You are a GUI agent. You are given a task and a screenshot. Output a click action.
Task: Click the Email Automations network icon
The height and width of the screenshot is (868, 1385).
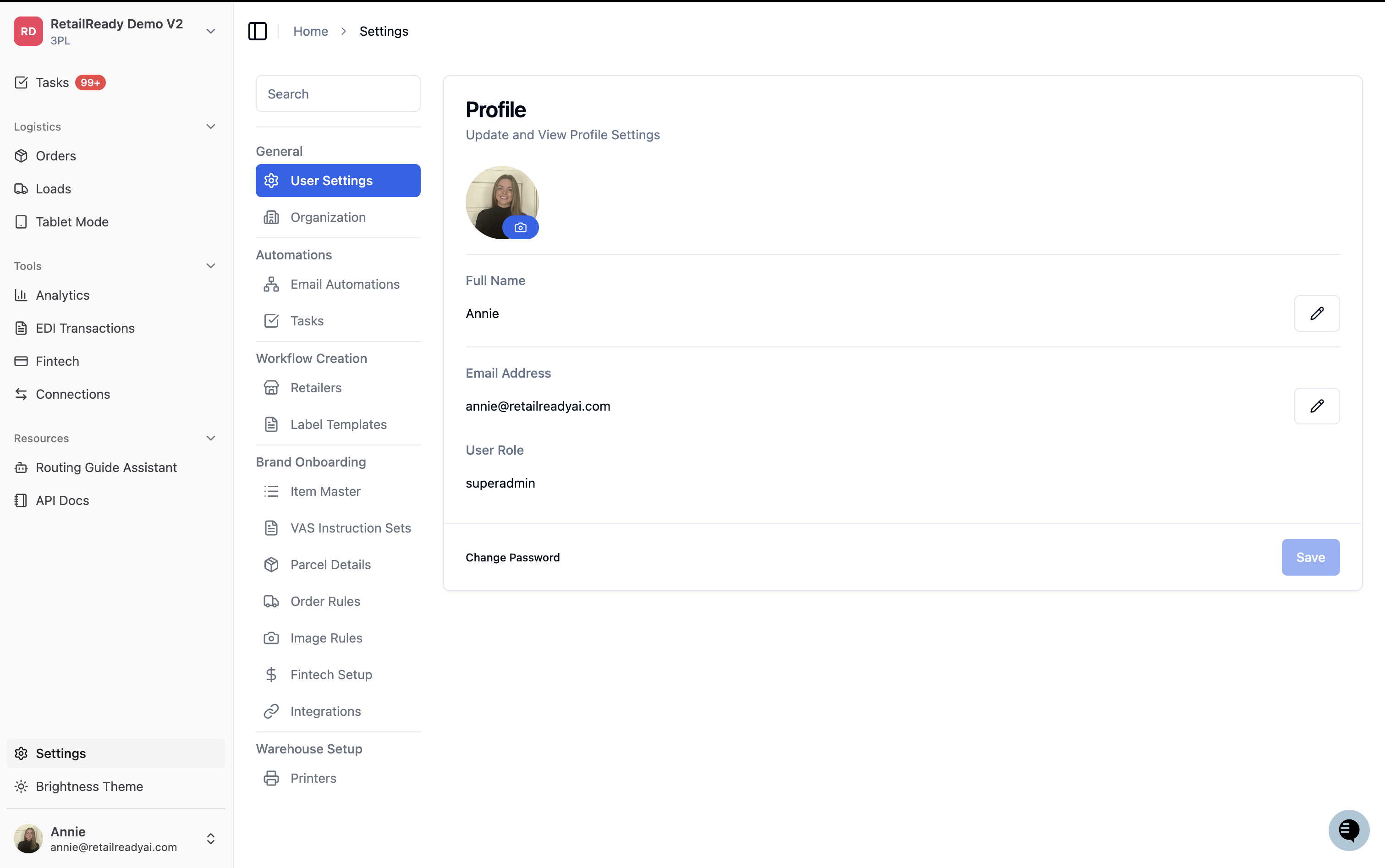[271, 284]
